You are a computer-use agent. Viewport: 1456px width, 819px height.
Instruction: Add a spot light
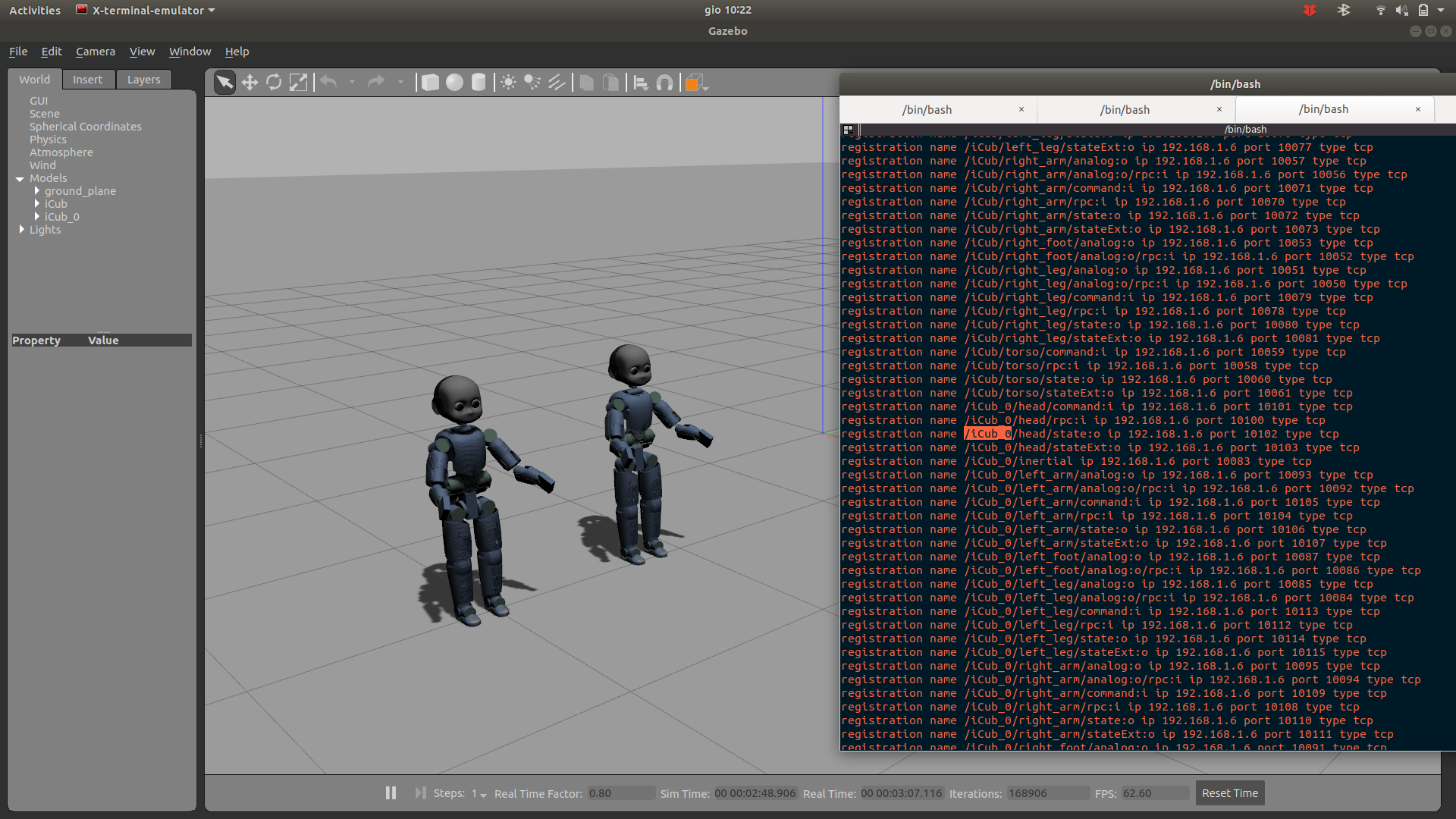point(532,83)
